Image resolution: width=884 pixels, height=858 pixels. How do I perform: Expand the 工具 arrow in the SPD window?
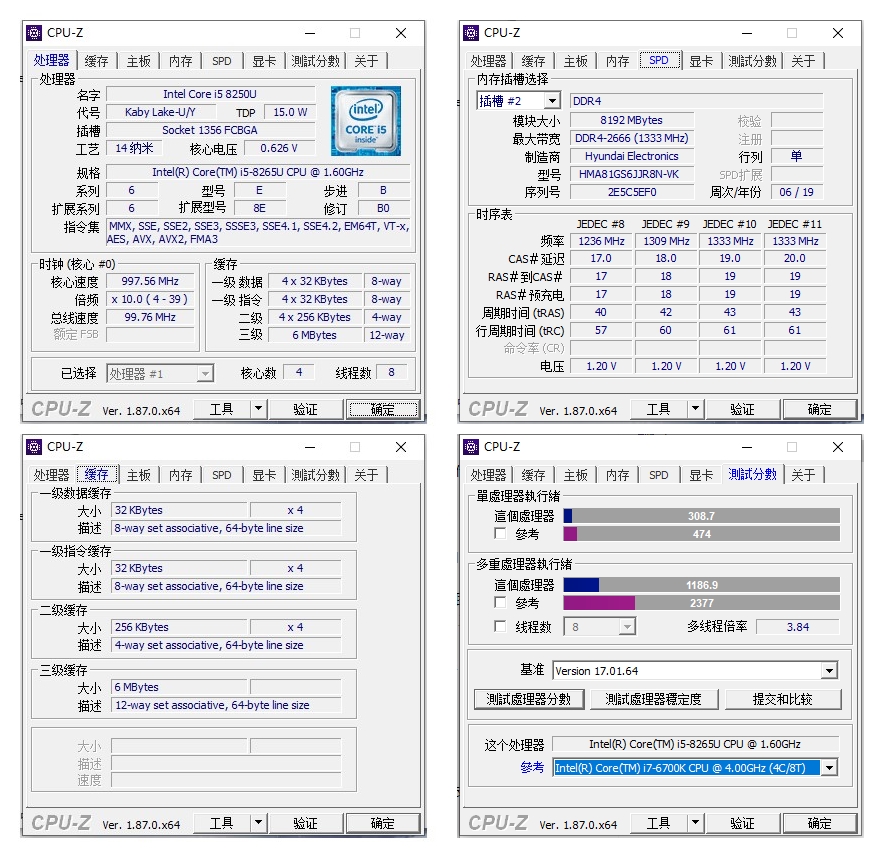point(695,409)
